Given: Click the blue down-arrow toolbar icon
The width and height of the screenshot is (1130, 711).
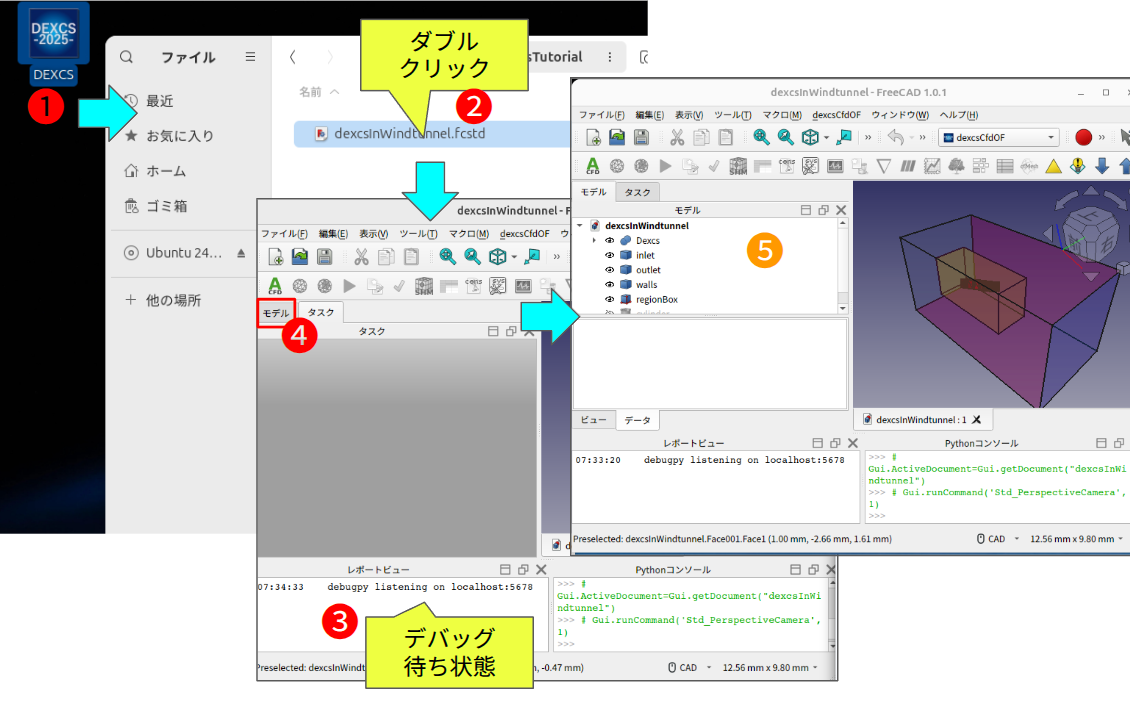Looking at the screenshot, I should [x=1102, y=166].
